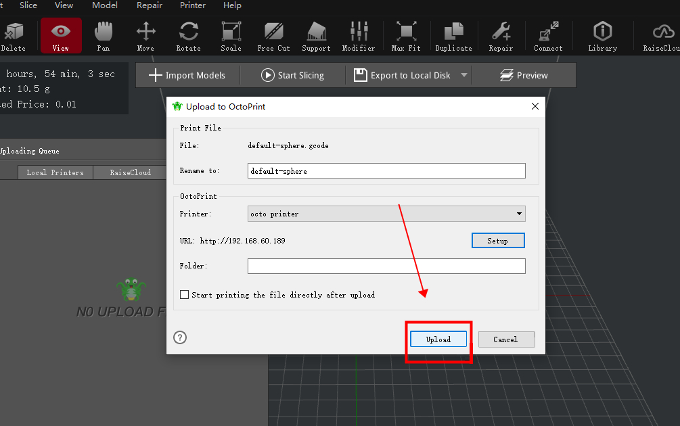Image resolution: width=680 pixels, height=426 pixels.
Task: Open the Slice menu
Action: (28, 5)
